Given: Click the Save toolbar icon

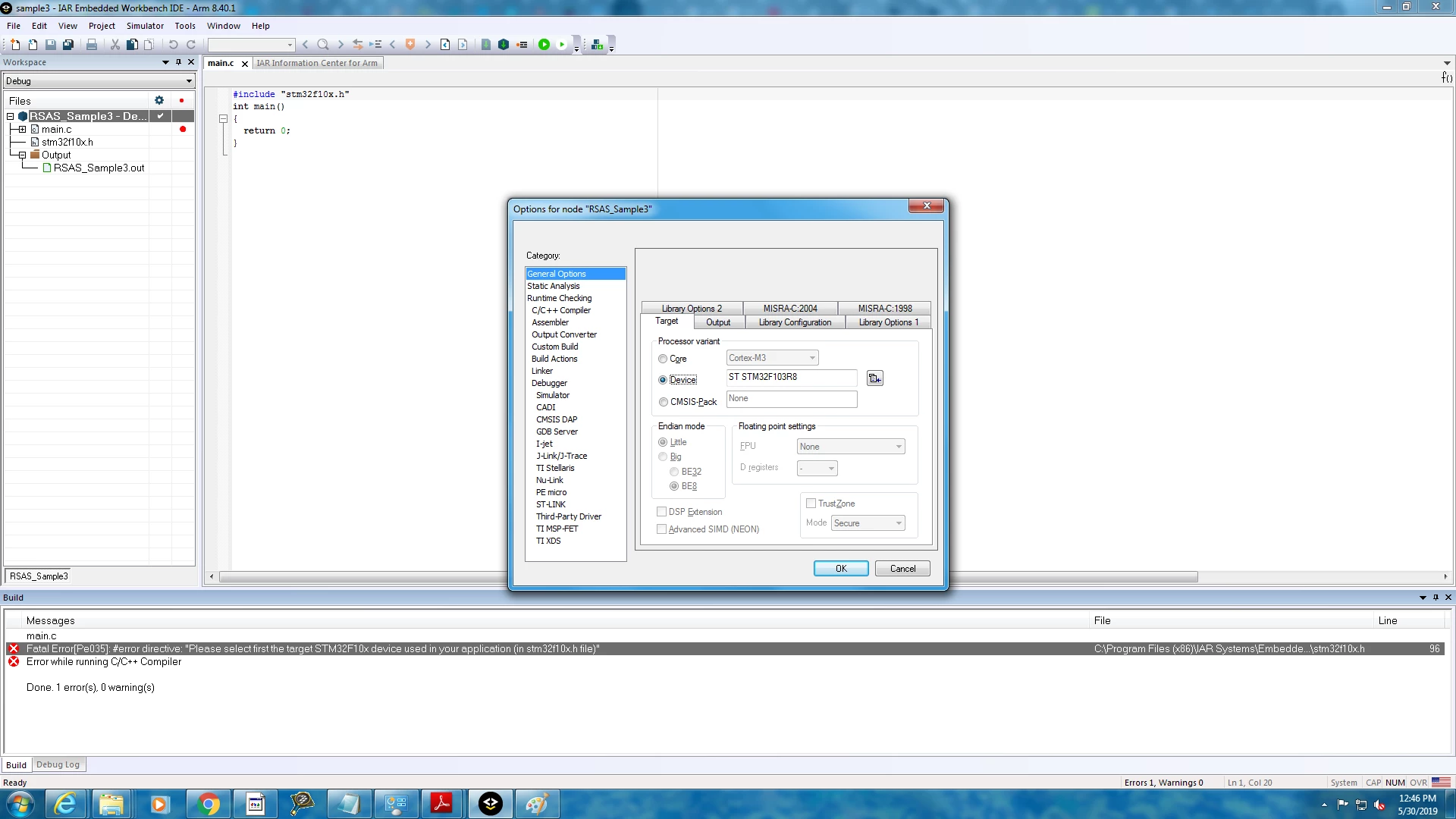Looking at the screenshot, I should (51, 45).
